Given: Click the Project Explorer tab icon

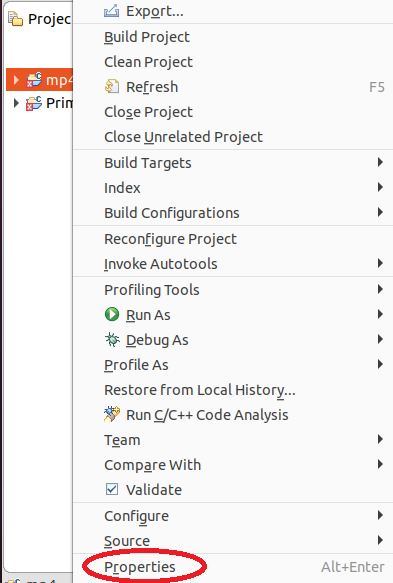Looking at the screenshot, I should click(16, 19).
